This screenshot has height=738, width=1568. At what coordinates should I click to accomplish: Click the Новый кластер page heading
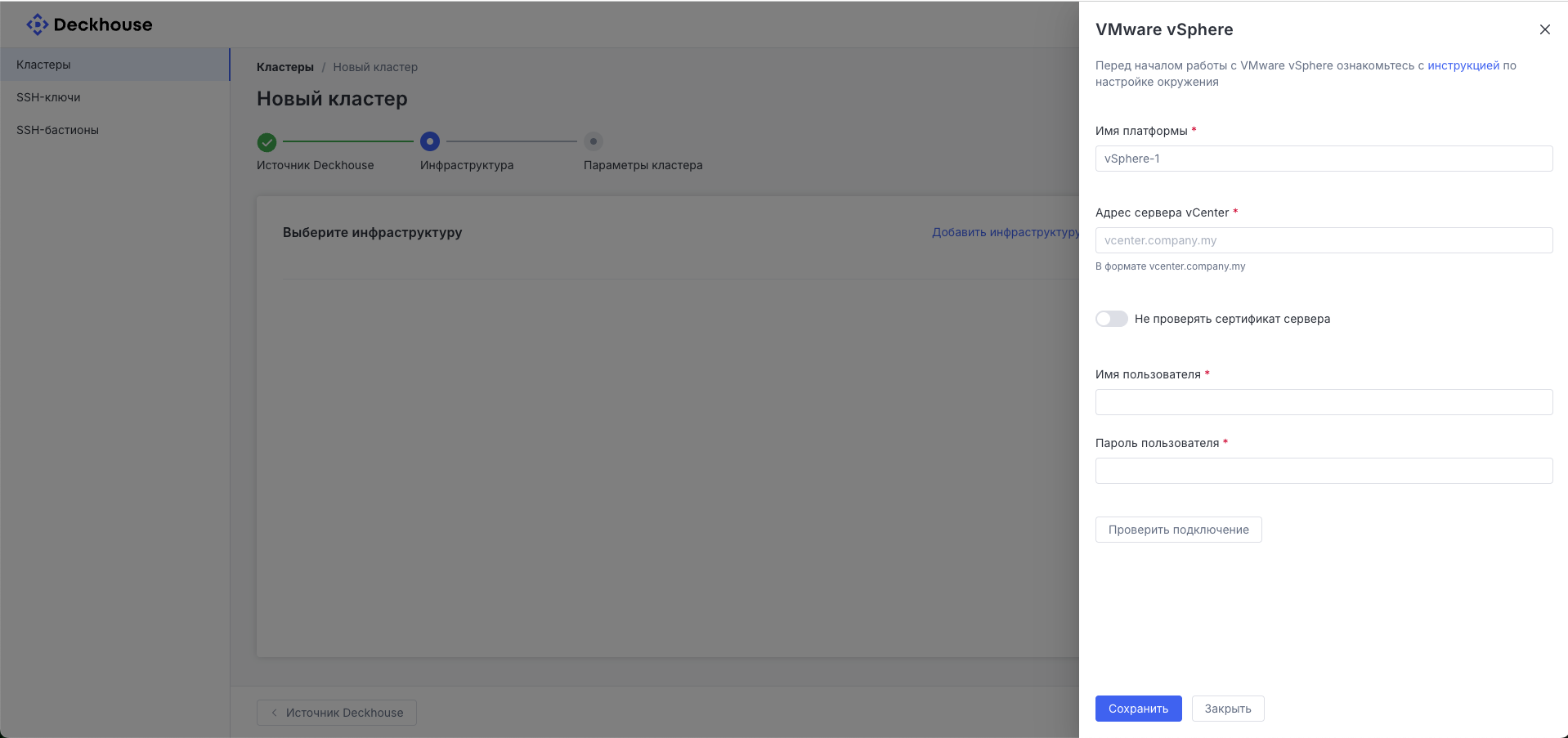332,99
